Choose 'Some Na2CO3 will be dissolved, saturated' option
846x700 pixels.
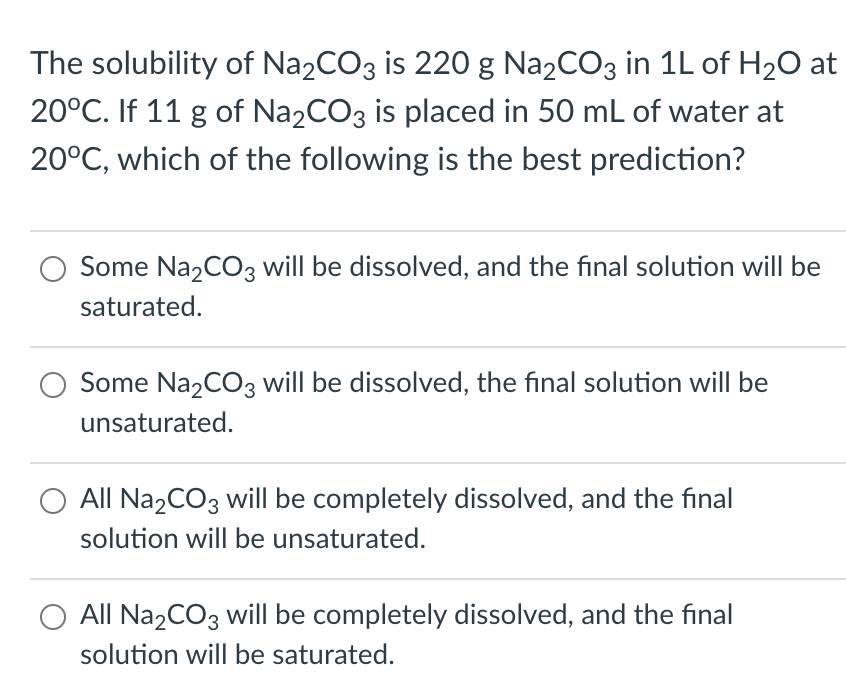[x=52, y=268]
